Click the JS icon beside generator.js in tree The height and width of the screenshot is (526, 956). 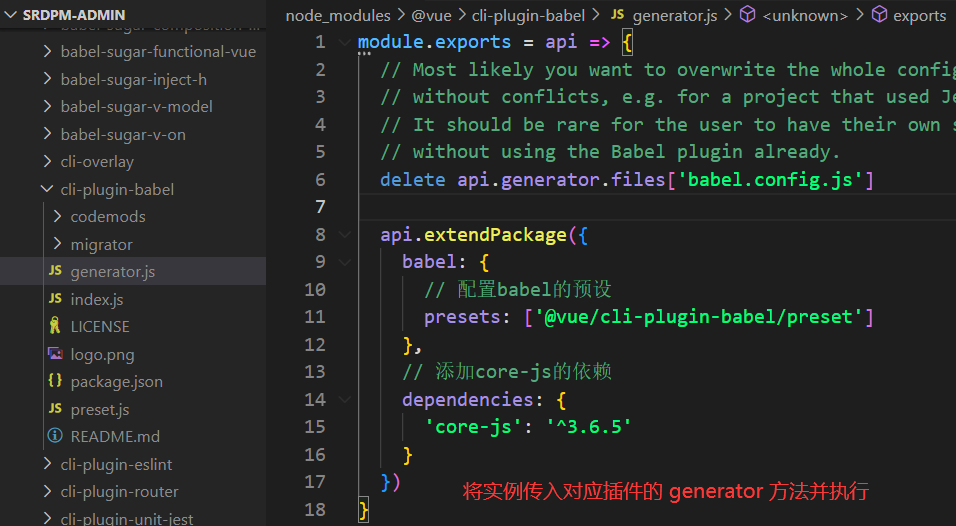pyautogui.click(x=55, y=271)
